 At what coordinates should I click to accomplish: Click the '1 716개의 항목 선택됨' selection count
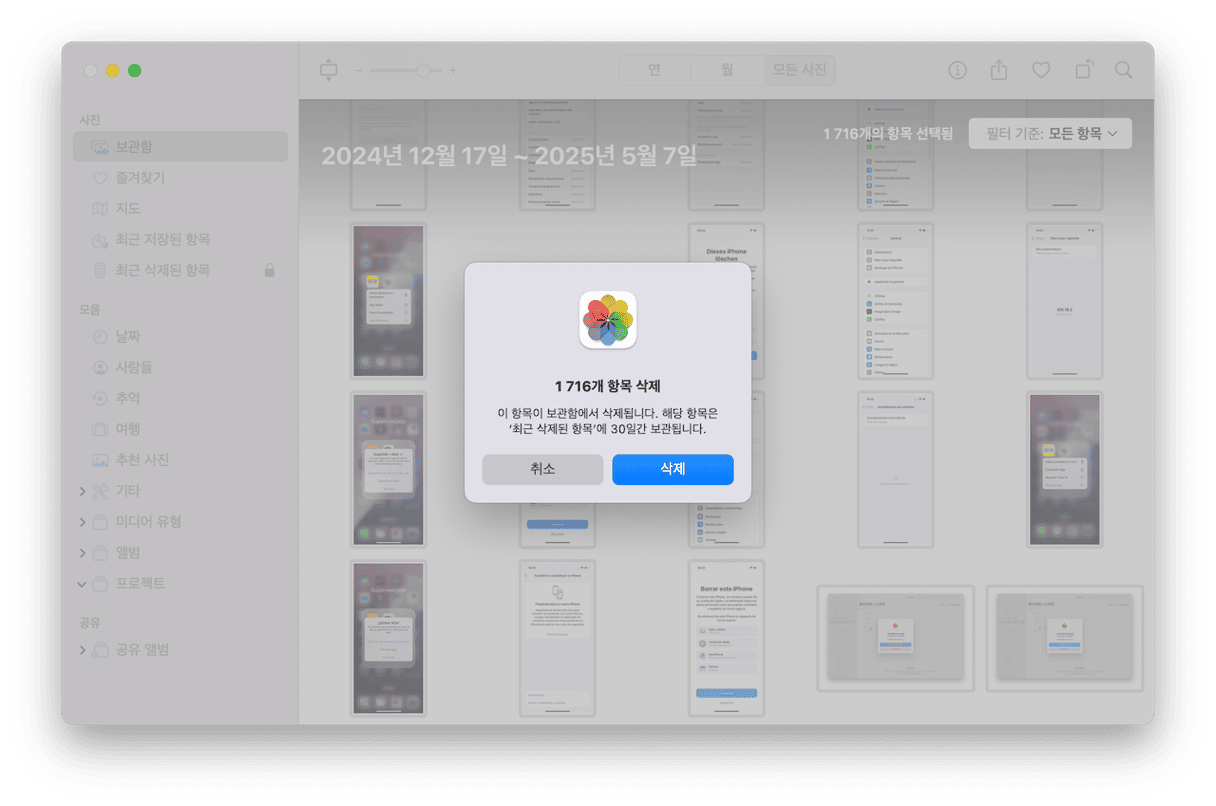[888, 133]
